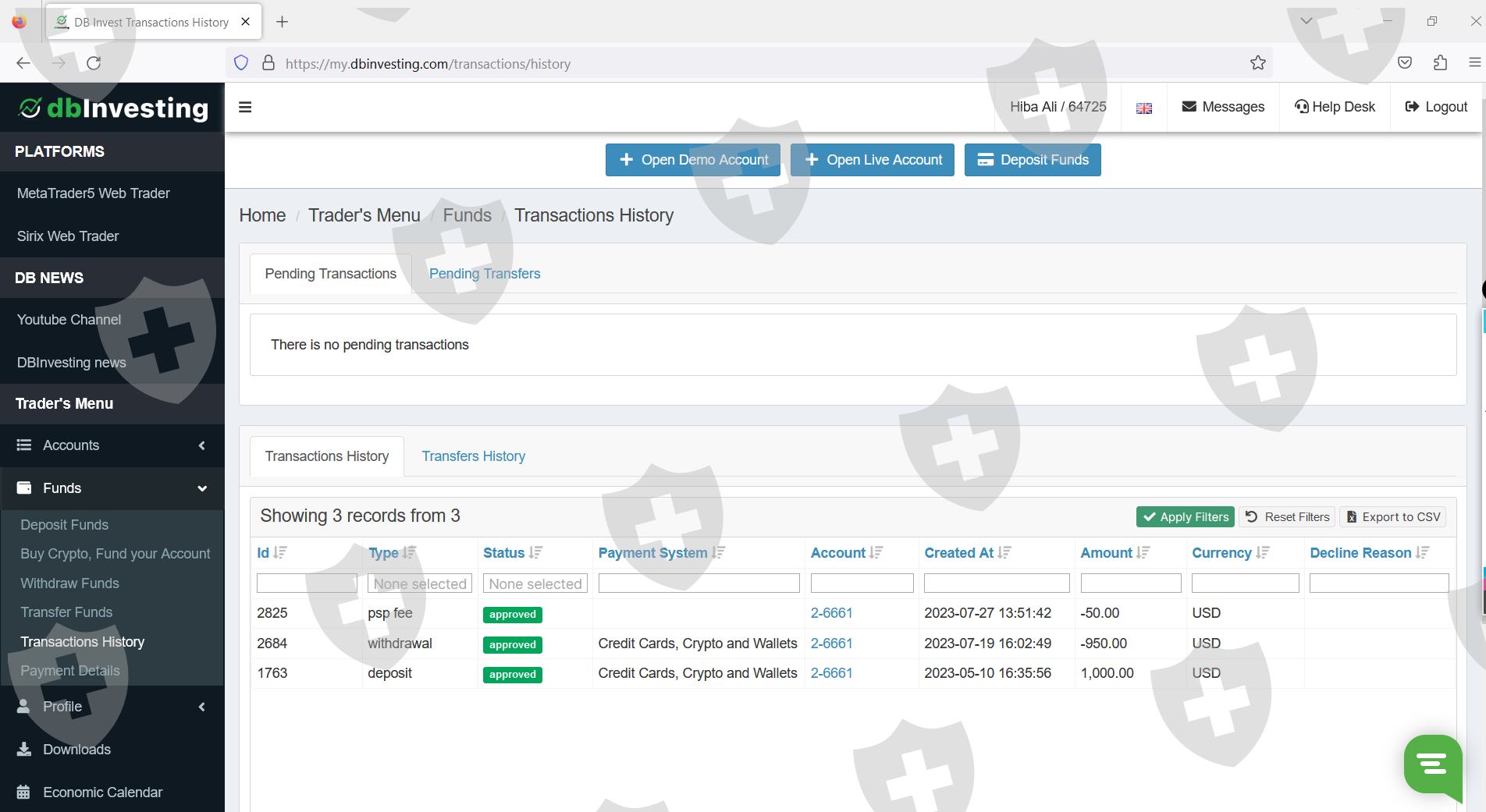
Task: Collapse the Funds sidebar section
Action: (x=112, y=488)
